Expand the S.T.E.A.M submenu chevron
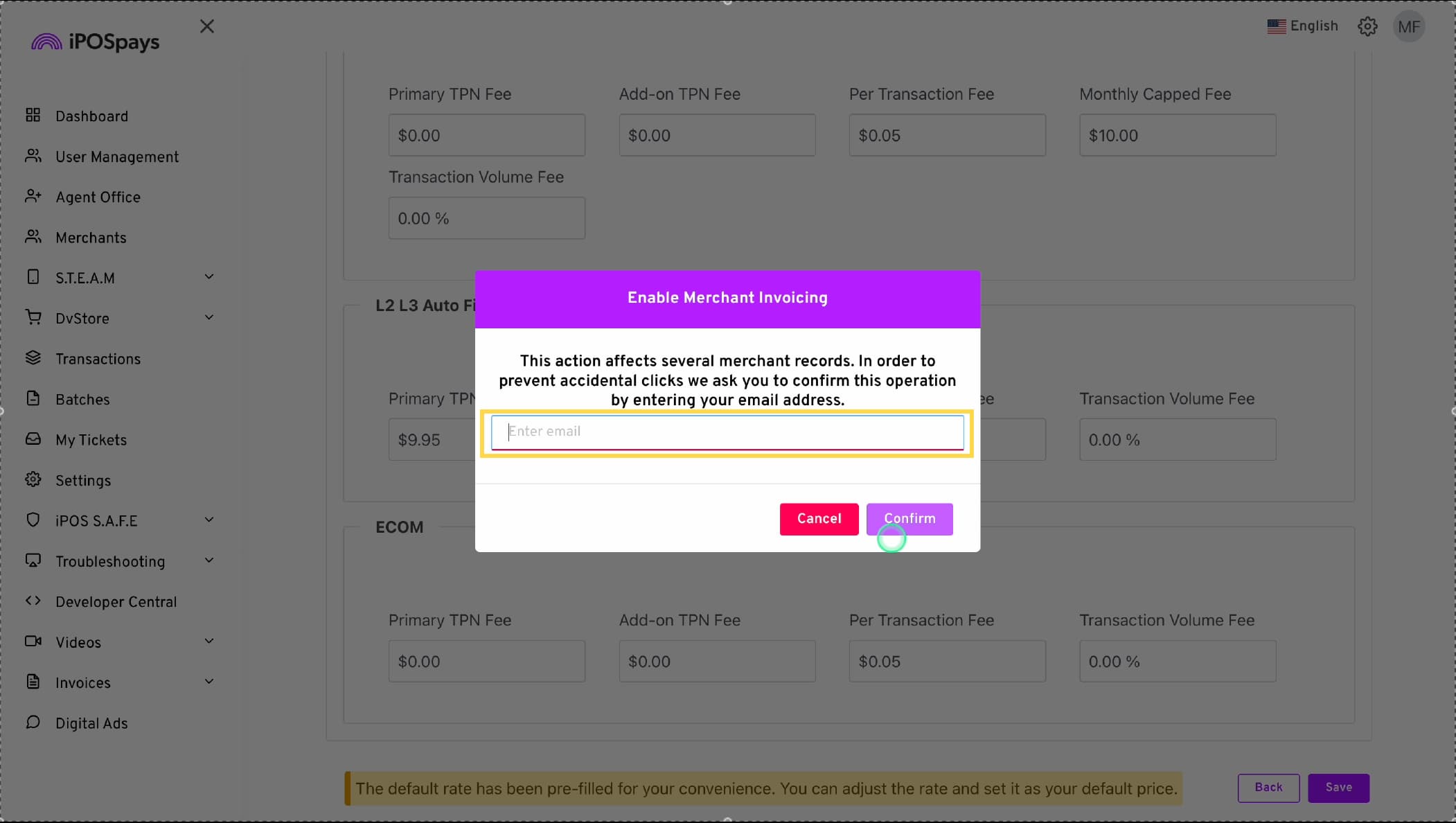Viewport: 1456px width, 823px height. [208, 277]
